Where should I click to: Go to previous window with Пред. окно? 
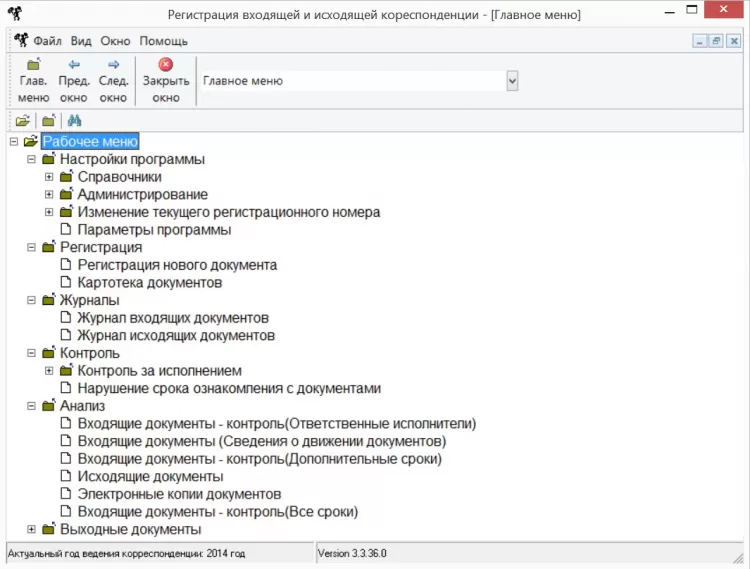pos(74,80)
